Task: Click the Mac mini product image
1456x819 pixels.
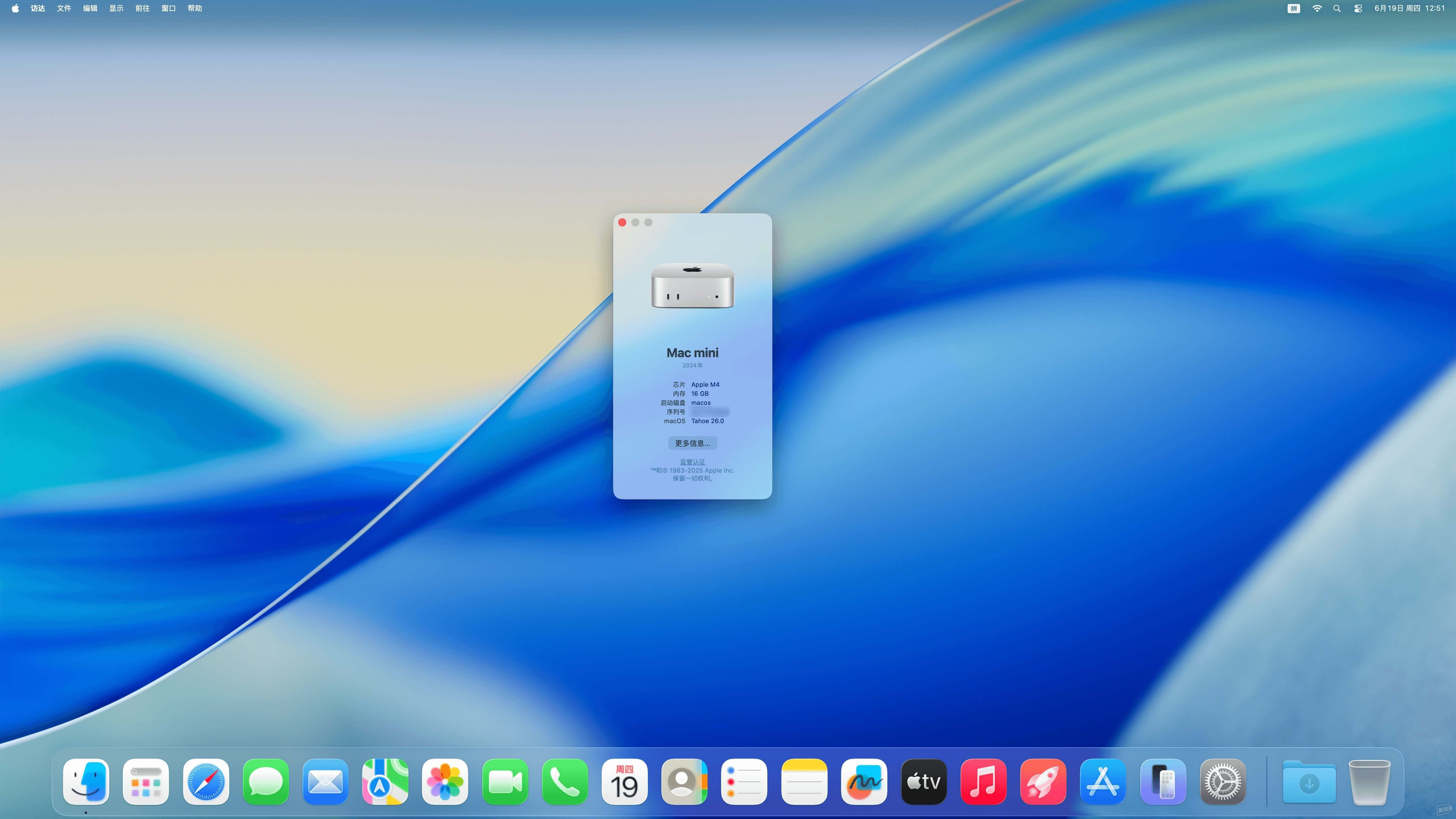Action: pos(692,286)
